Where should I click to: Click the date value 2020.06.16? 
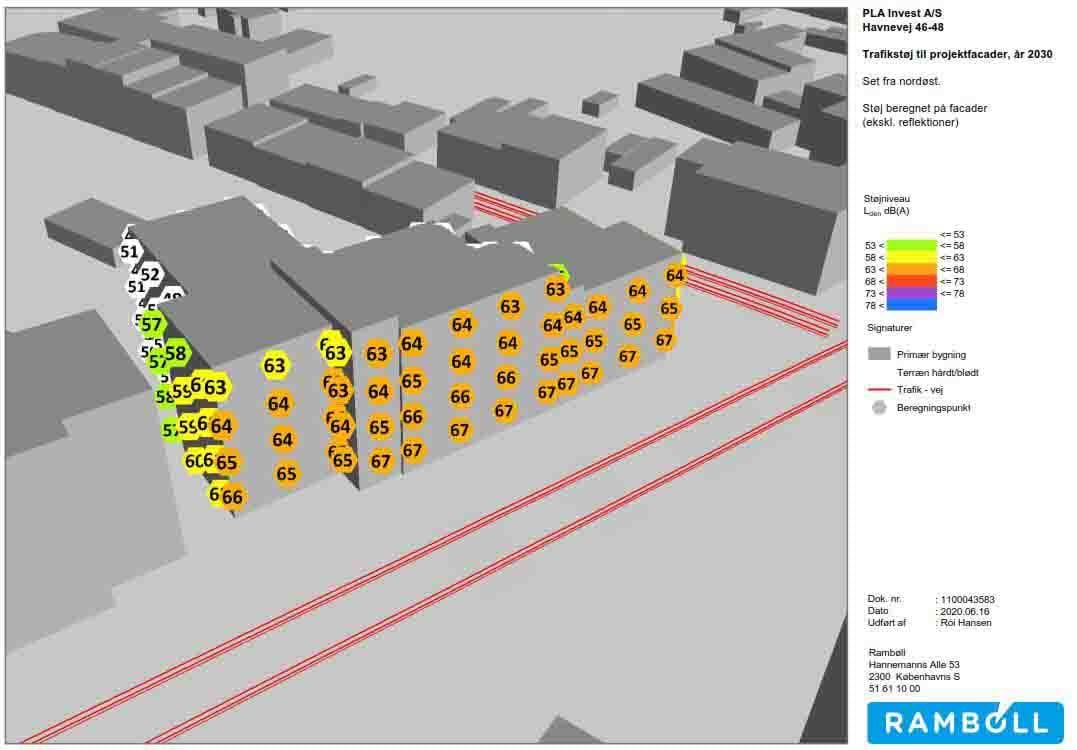[965, 611]
